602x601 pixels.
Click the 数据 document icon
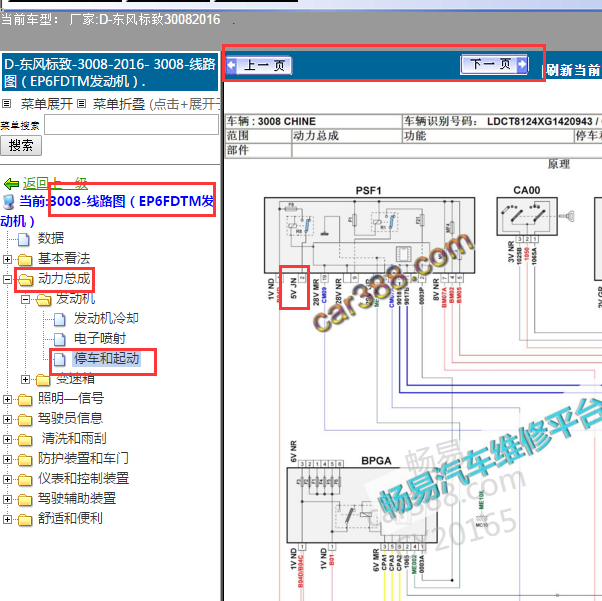24,239
